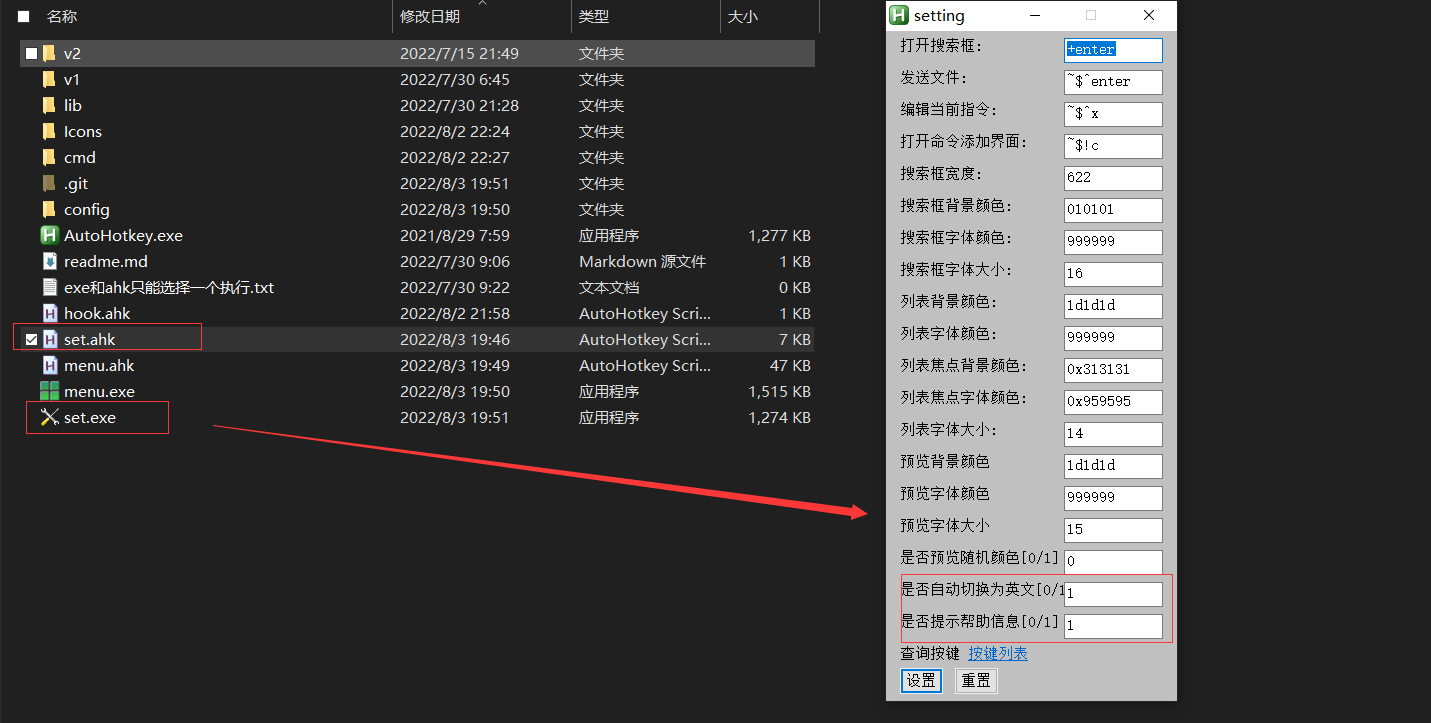Toggle the select-all checkbox in header
1431x723 pixels.
tap(23, 16)
